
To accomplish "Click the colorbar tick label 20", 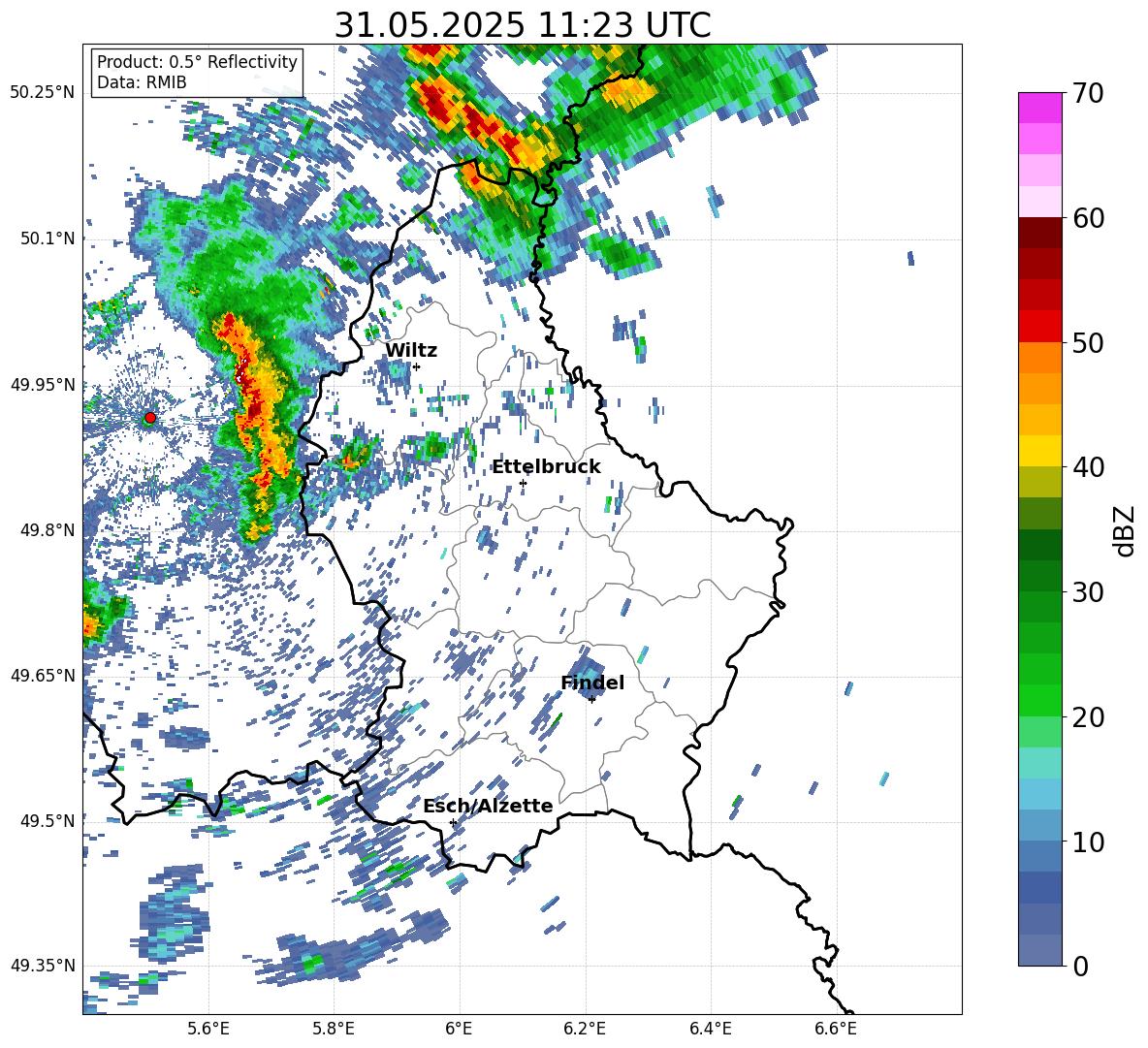I will tap(1089, 716).
